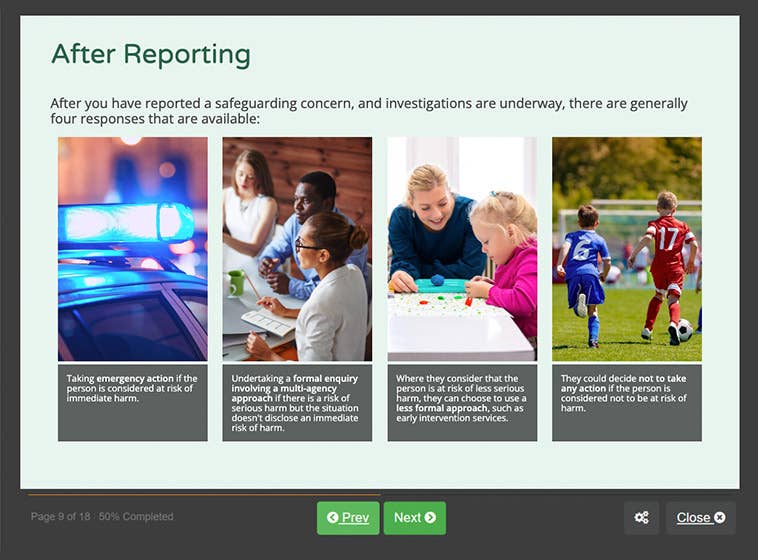The height and width of the screenshot is (560, 758).
Task: Click the '50% Completed' status text
Action: tap(136, 517)
